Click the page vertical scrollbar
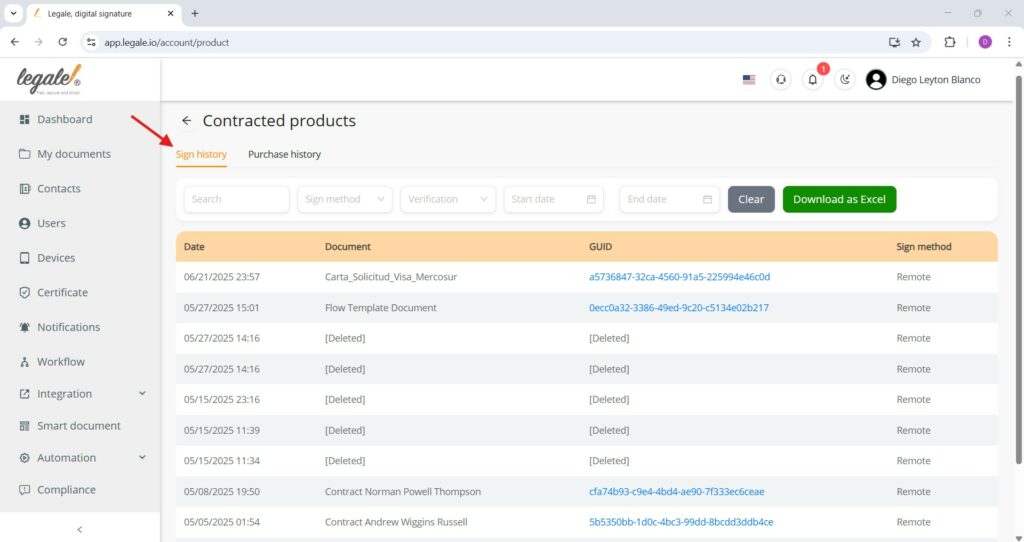1024x542 pixels. [1019, 268]
